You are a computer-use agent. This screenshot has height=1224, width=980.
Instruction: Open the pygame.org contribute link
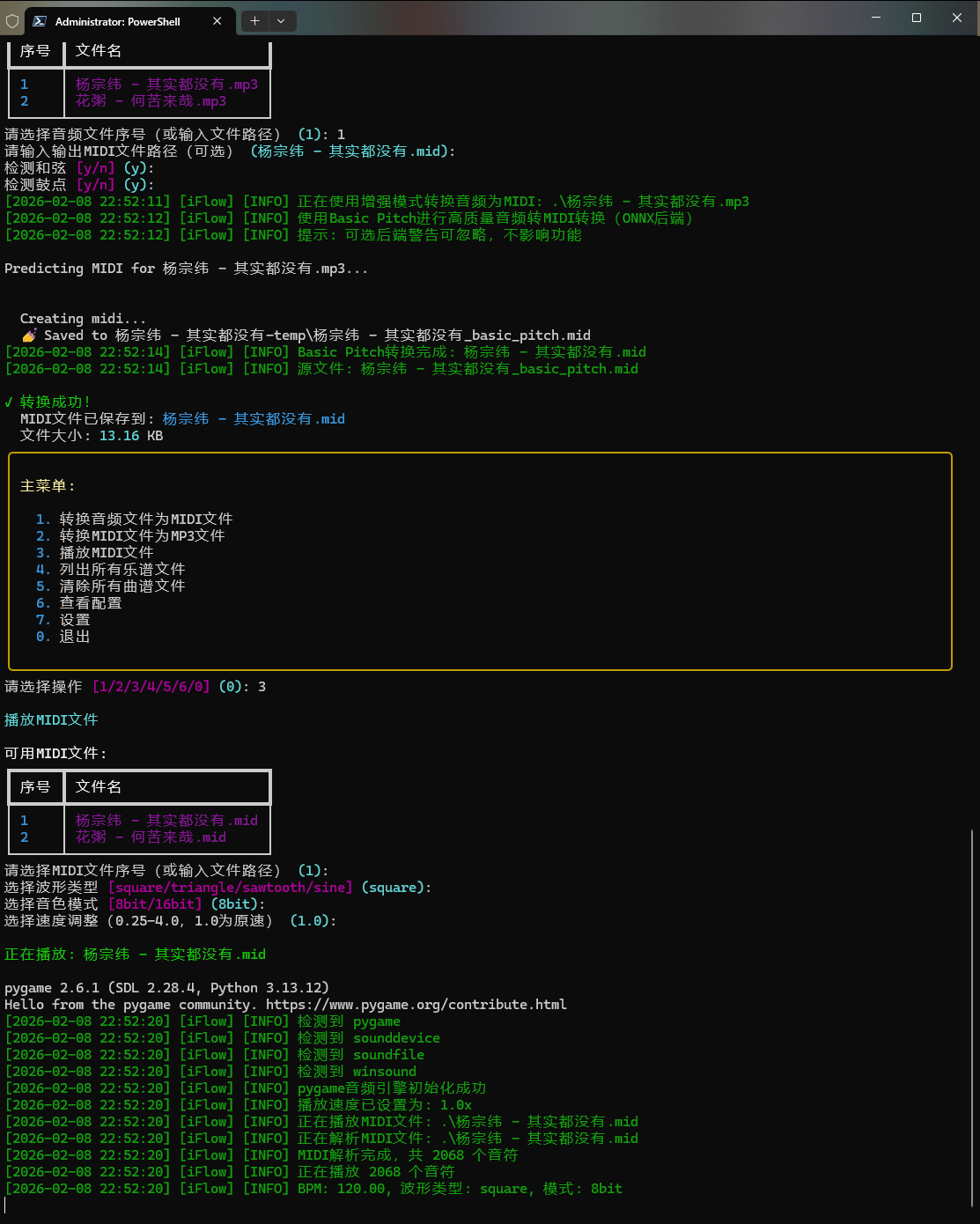pyautogui.click(x=416, y=1005)
